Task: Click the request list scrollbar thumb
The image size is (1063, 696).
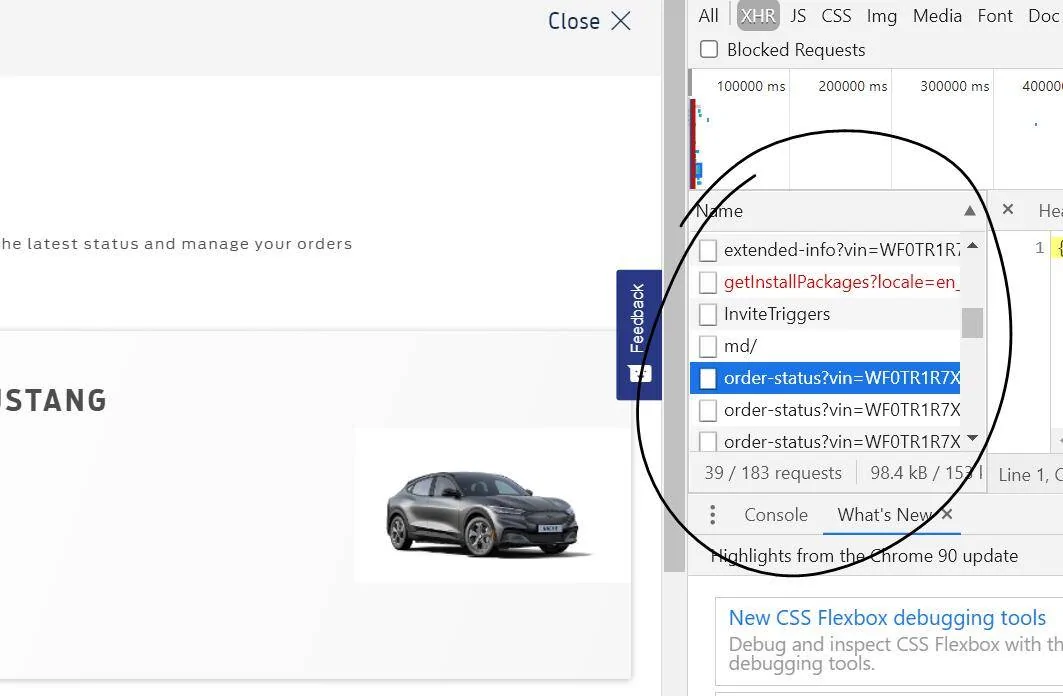Action: [972, 323]
